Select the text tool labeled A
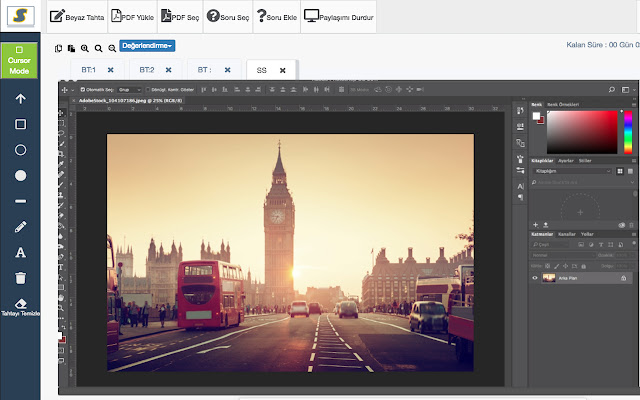640x400 pixels. tap(20, 252)
